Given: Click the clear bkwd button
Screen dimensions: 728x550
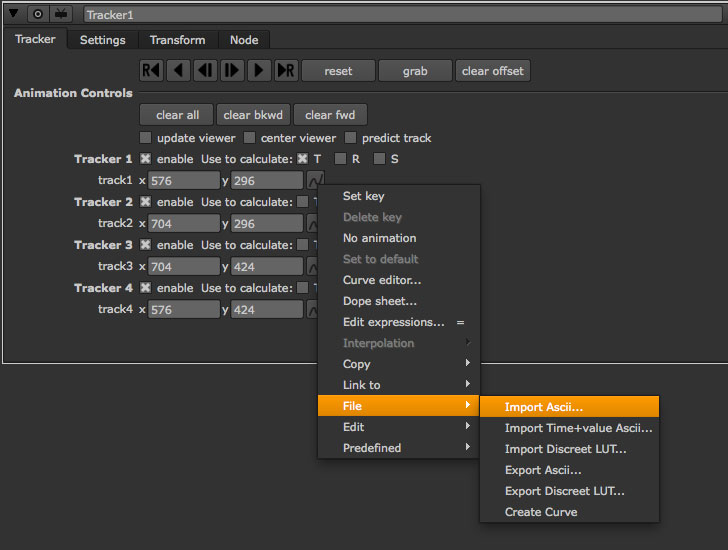Looking at the screenshot, I should pos(255,115).
